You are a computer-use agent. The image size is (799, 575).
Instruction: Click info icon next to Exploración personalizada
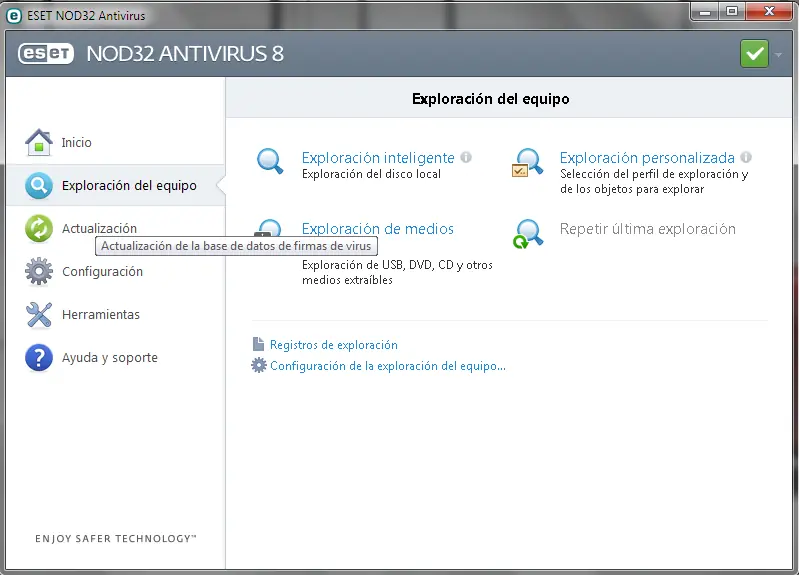tap(746, 158)
